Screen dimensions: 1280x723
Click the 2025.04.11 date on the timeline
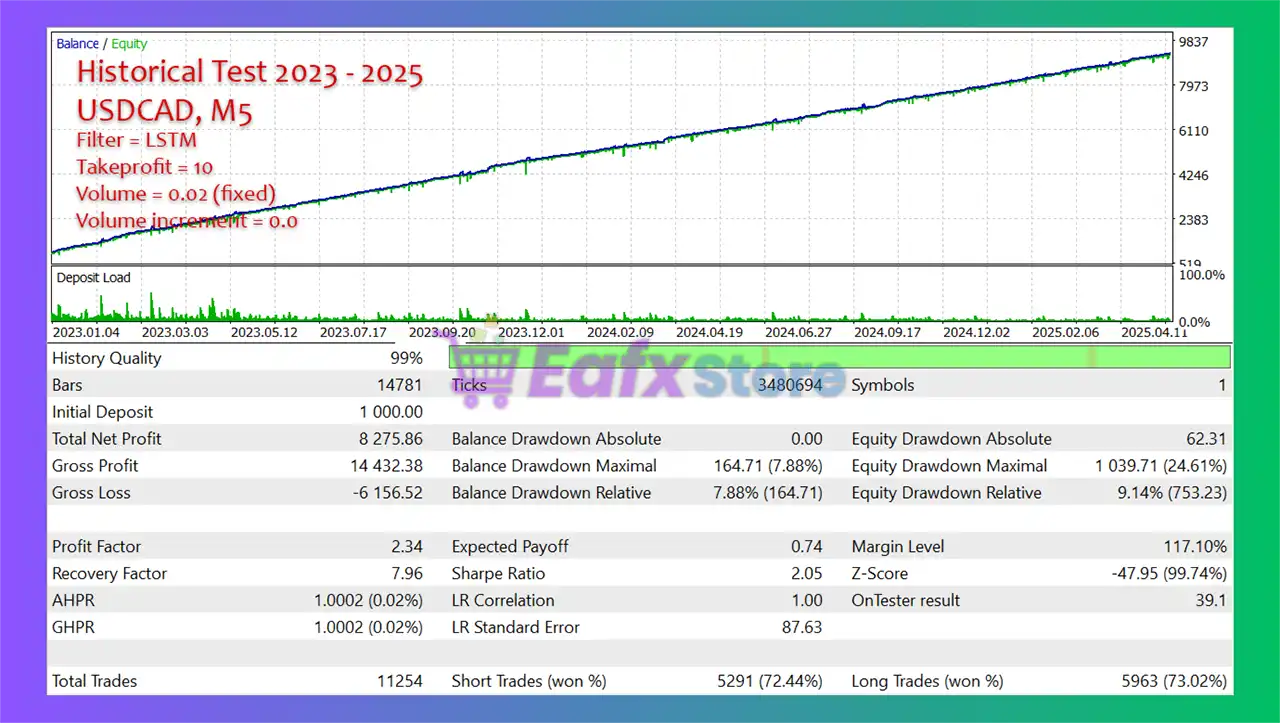click(1153, 332)
